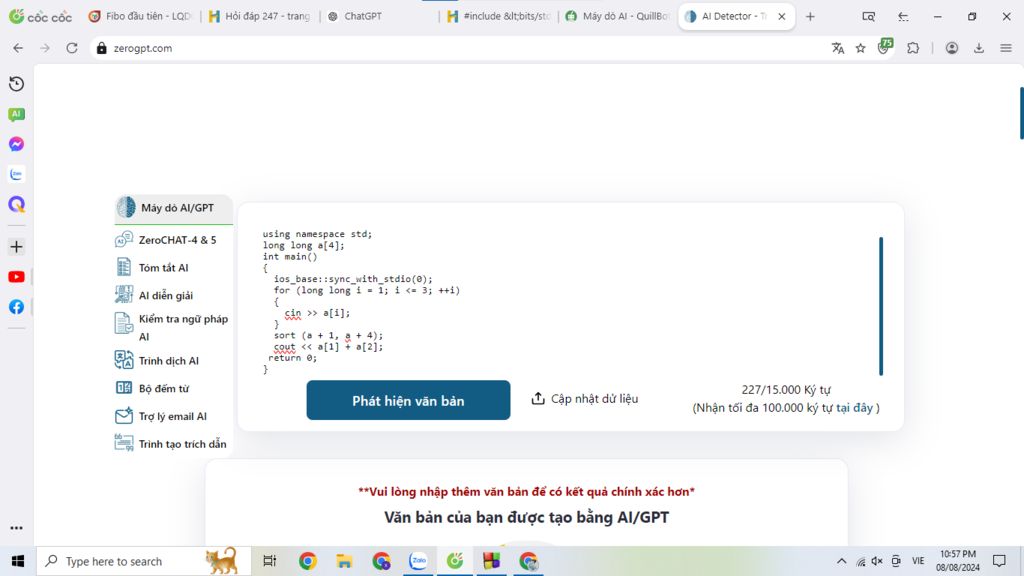Open a new browser tab
The height and width of the screenshot is (576, 1024).
pyautogui.click(x=810, y=16)
